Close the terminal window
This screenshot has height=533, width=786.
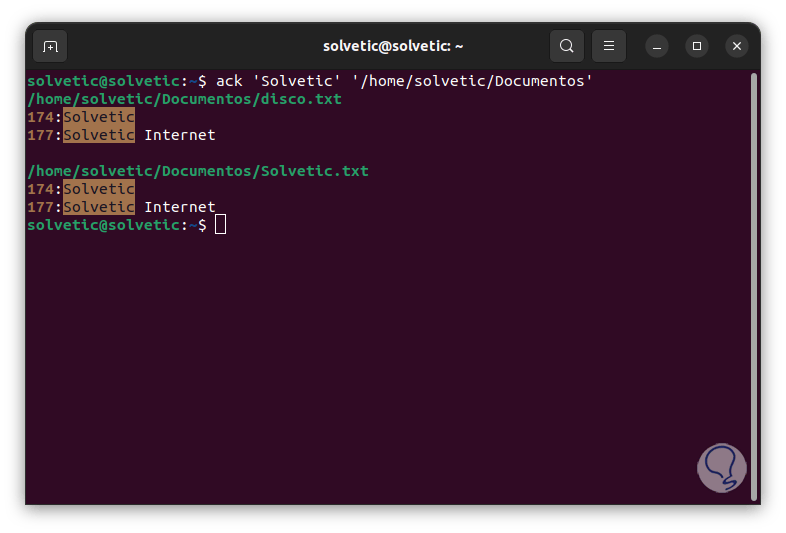[x=737, y=46]
